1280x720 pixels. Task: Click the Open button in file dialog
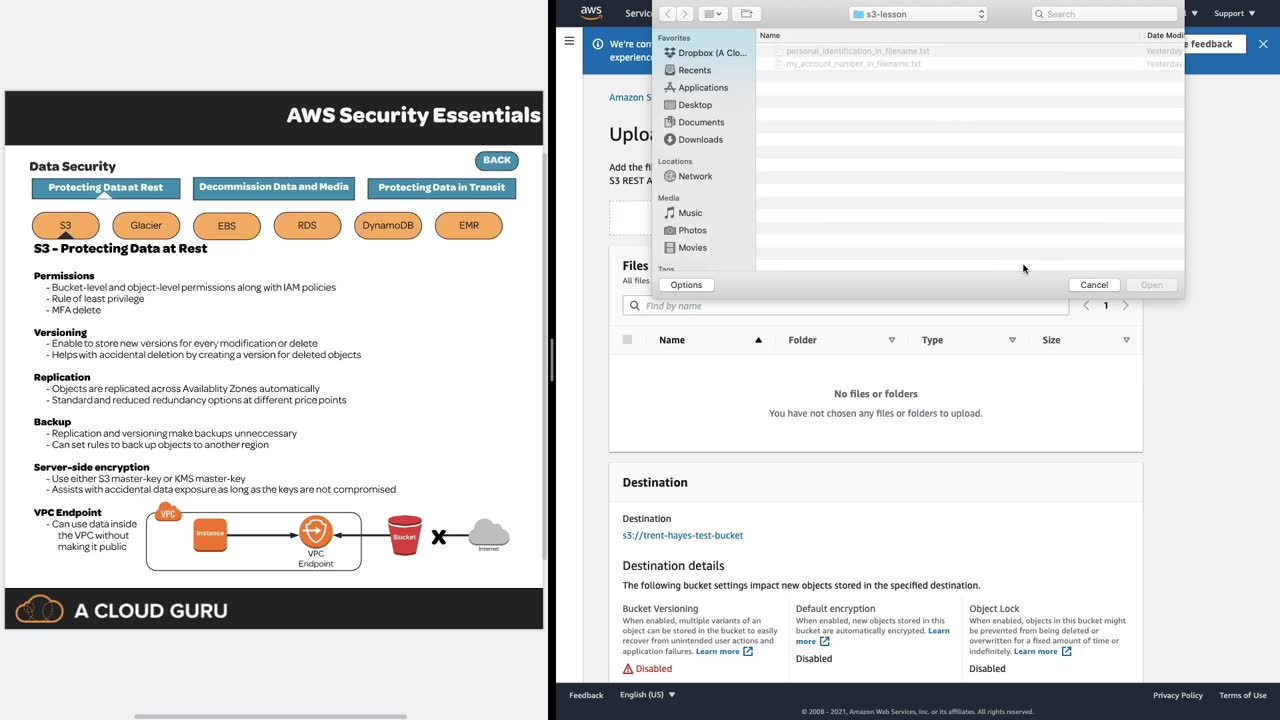click(x=1152, y=285)
